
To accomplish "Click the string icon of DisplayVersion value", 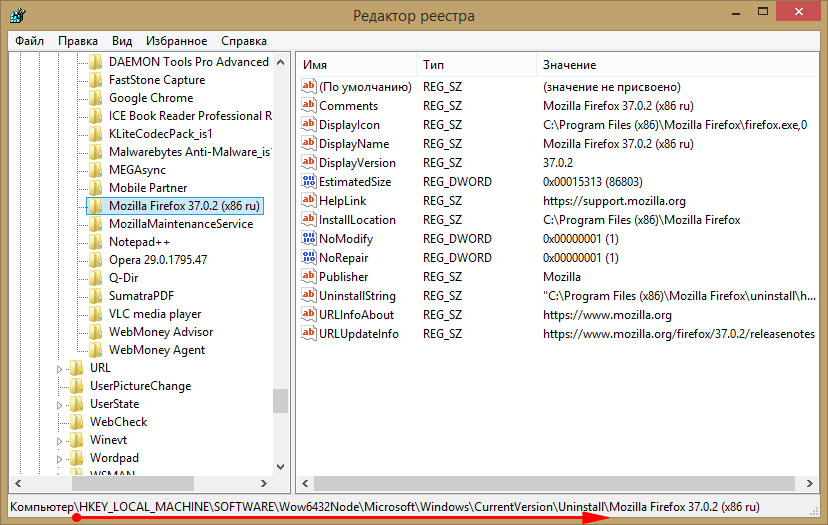I will [x=308, y=162].
